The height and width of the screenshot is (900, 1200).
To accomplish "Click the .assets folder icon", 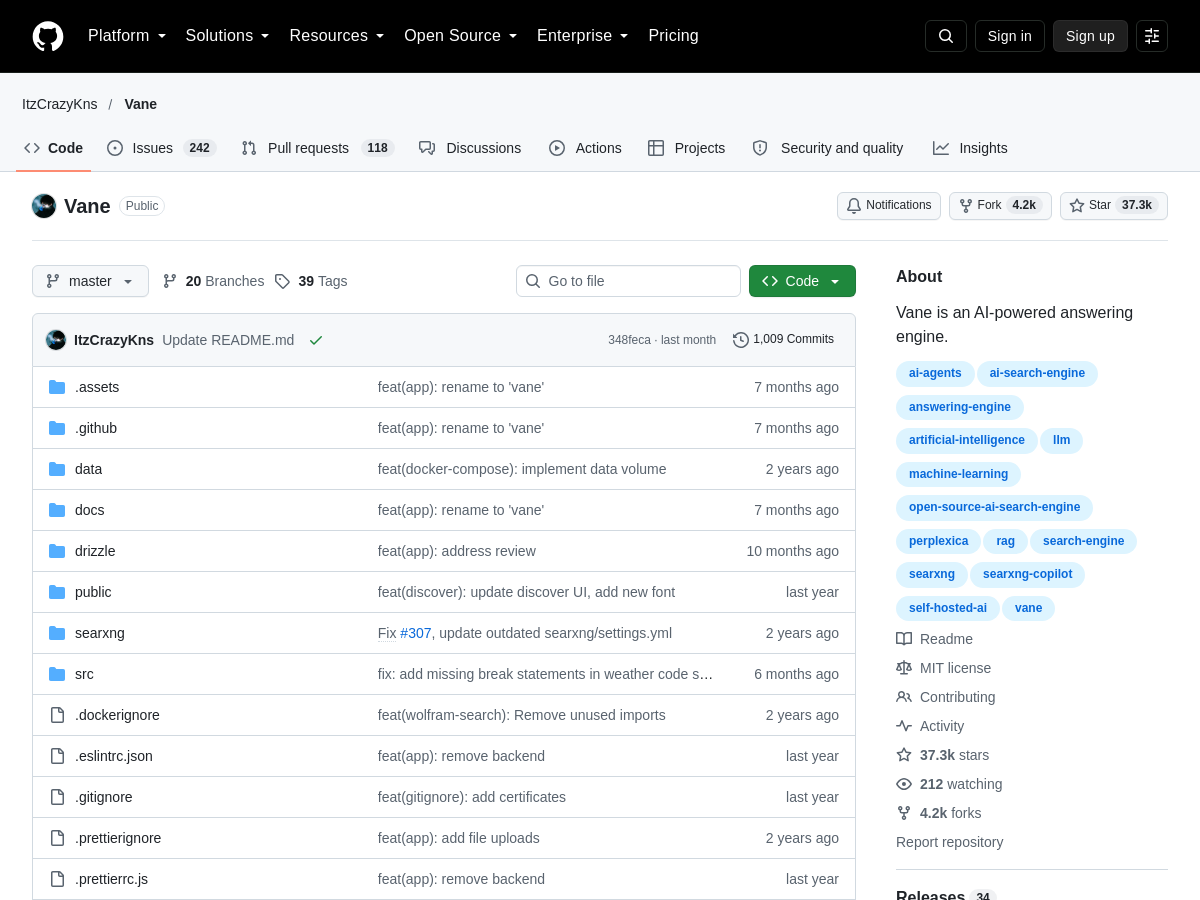I will [57, 387].
